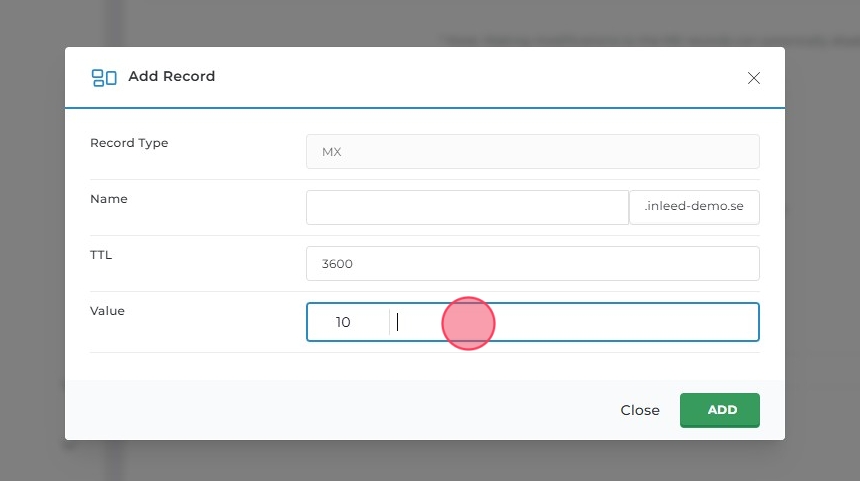Screen dimensions: 860x481
Task: Click the Add Record header icon
Action: (x=104, y=77)
